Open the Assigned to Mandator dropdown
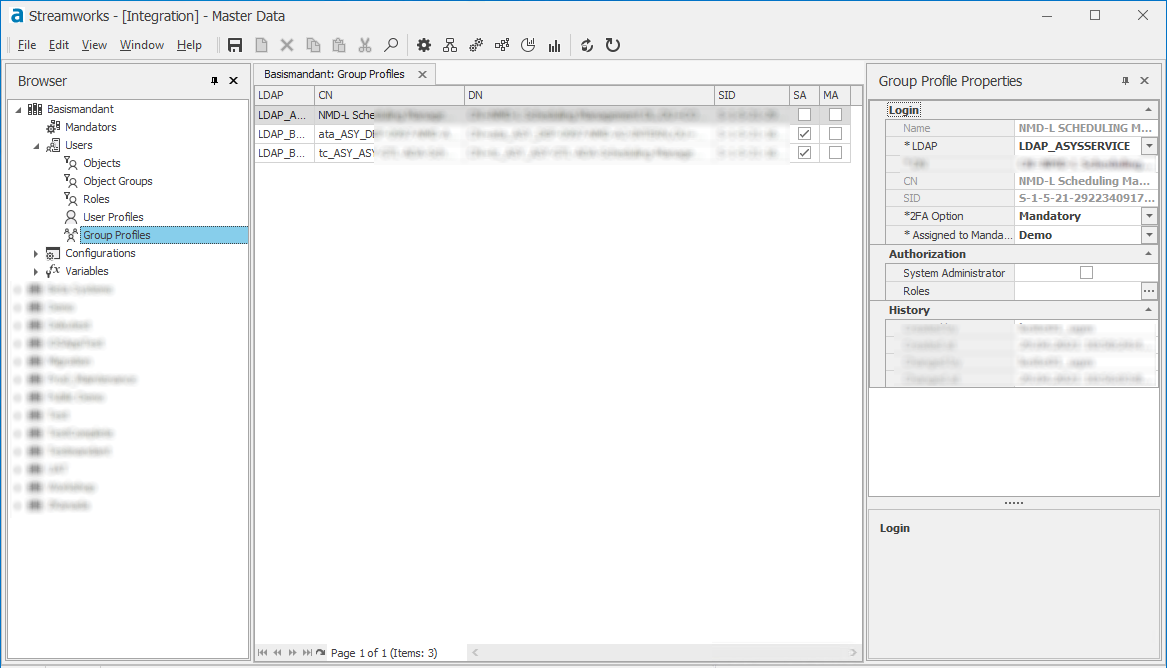 [1149, 235]
